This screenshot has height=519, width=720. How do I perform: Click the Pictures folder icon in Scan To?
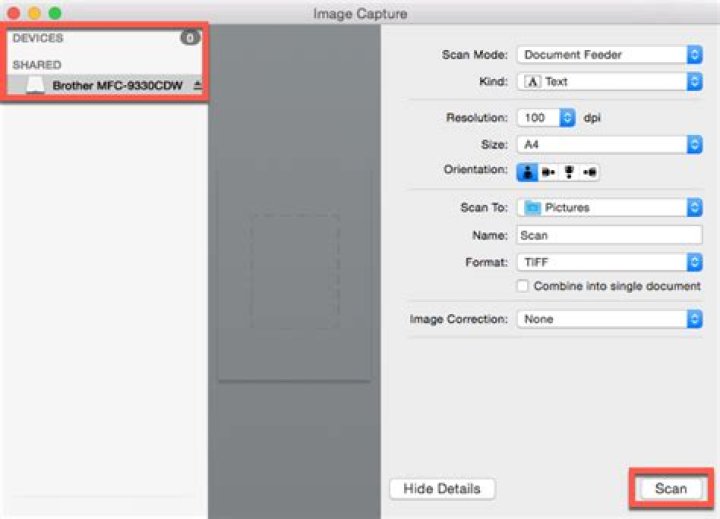533,208
